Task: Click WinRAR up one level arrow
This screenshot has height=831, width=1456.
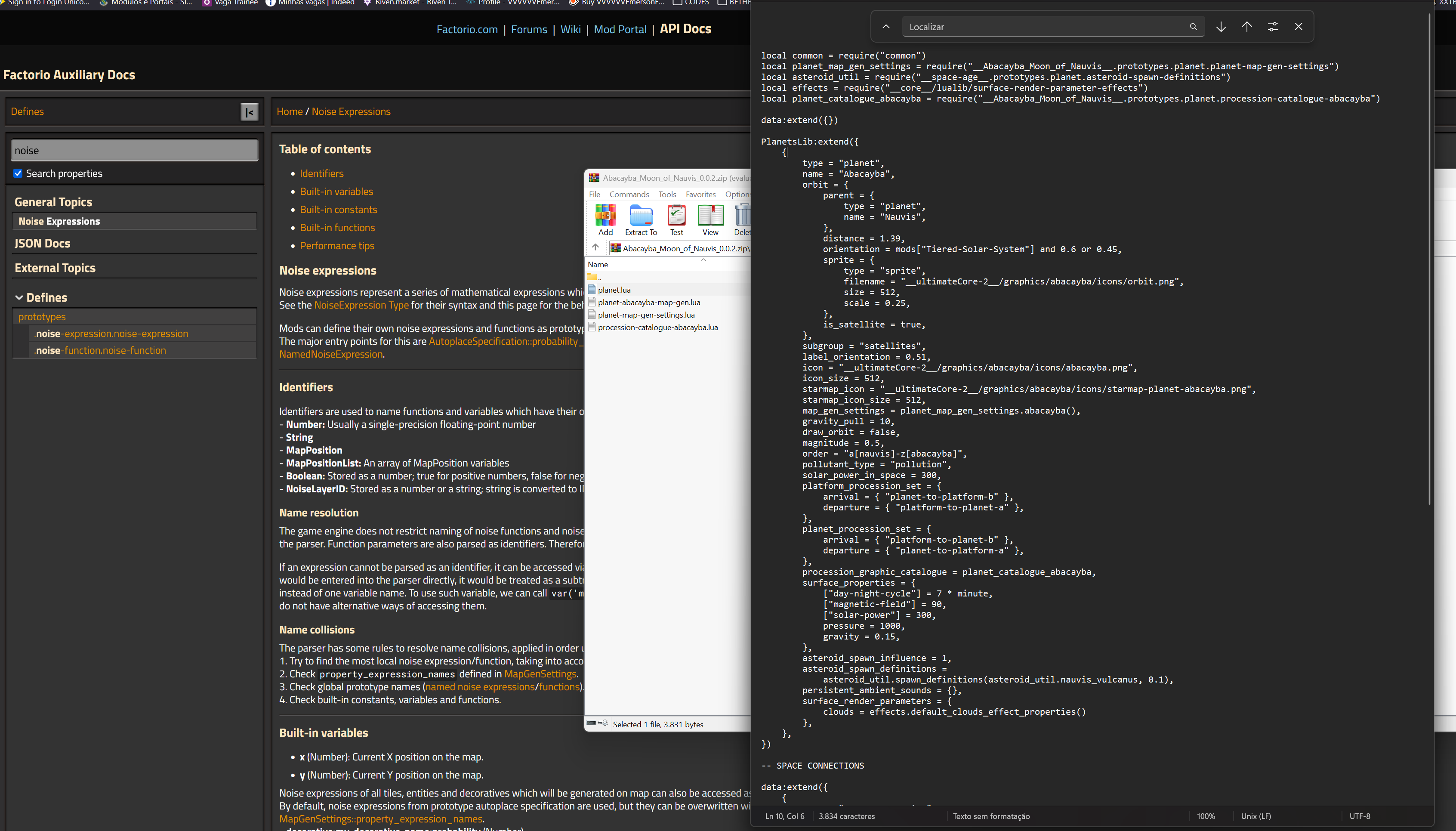Action: [x=595, y=248]
